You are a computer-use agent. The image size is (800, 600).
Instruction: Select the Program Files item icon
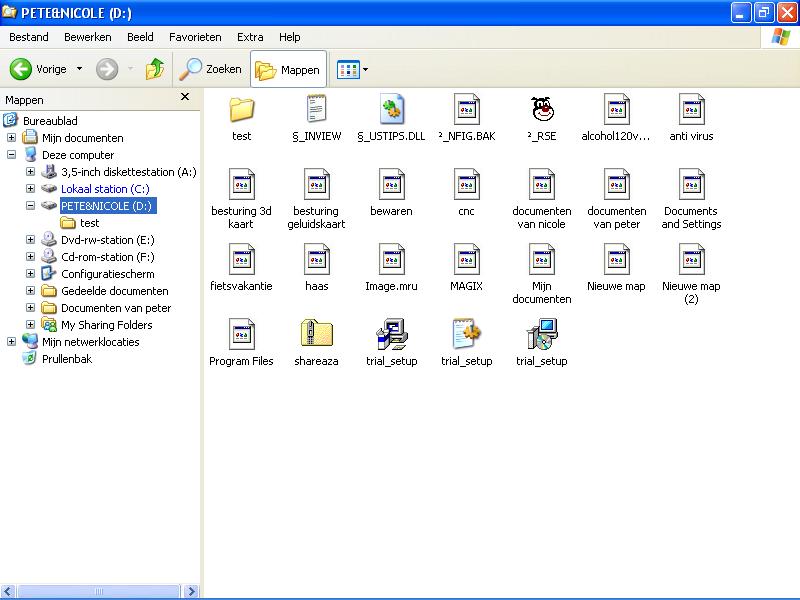(241, 334)
